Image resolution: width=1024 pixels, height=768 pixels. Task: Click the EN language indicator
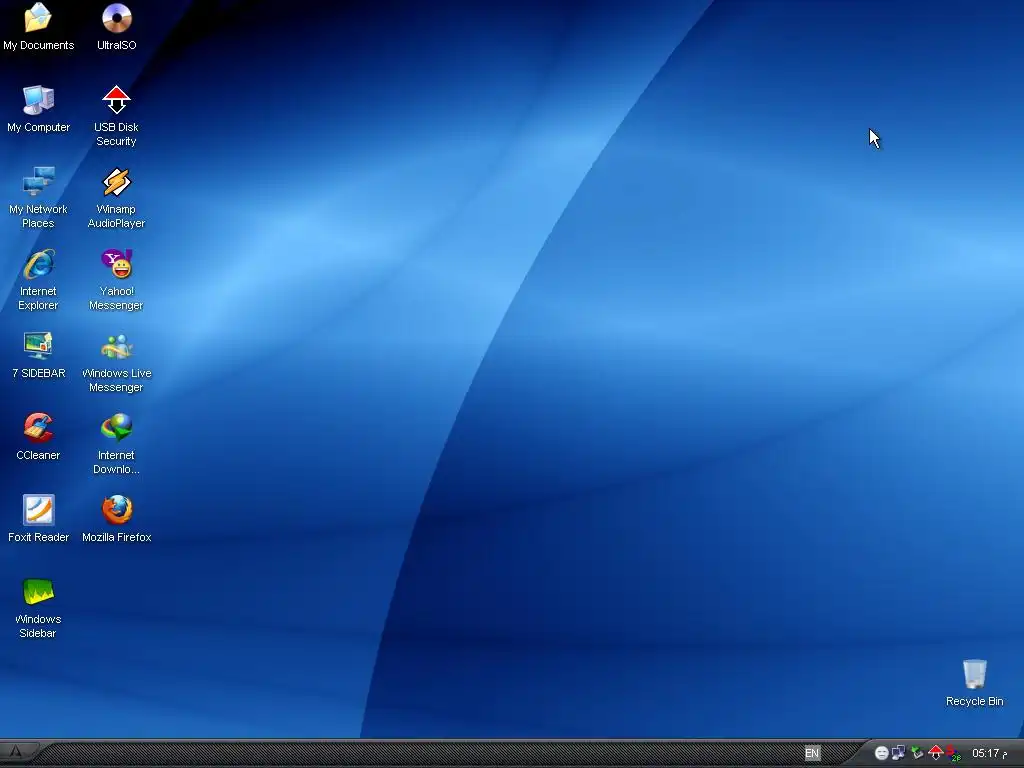(812, 754)
